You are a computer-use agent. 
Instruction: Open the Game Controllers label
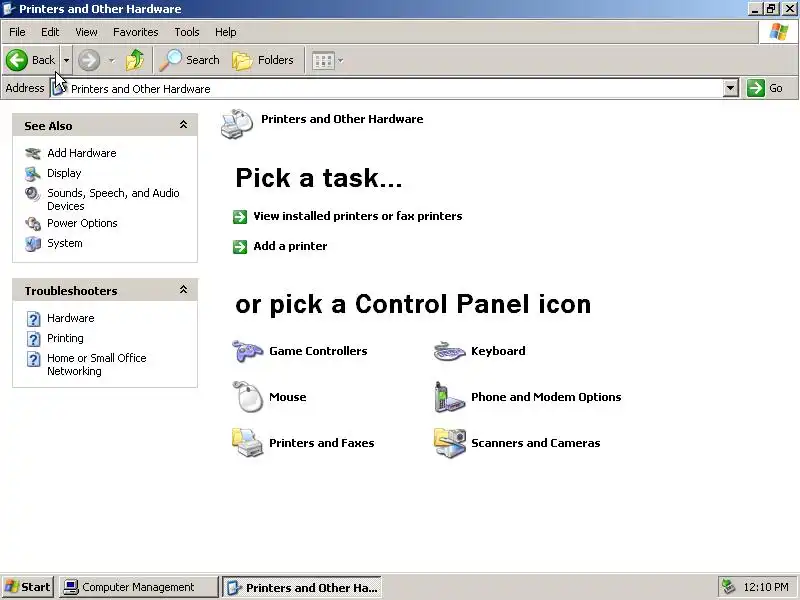point(318,351)
